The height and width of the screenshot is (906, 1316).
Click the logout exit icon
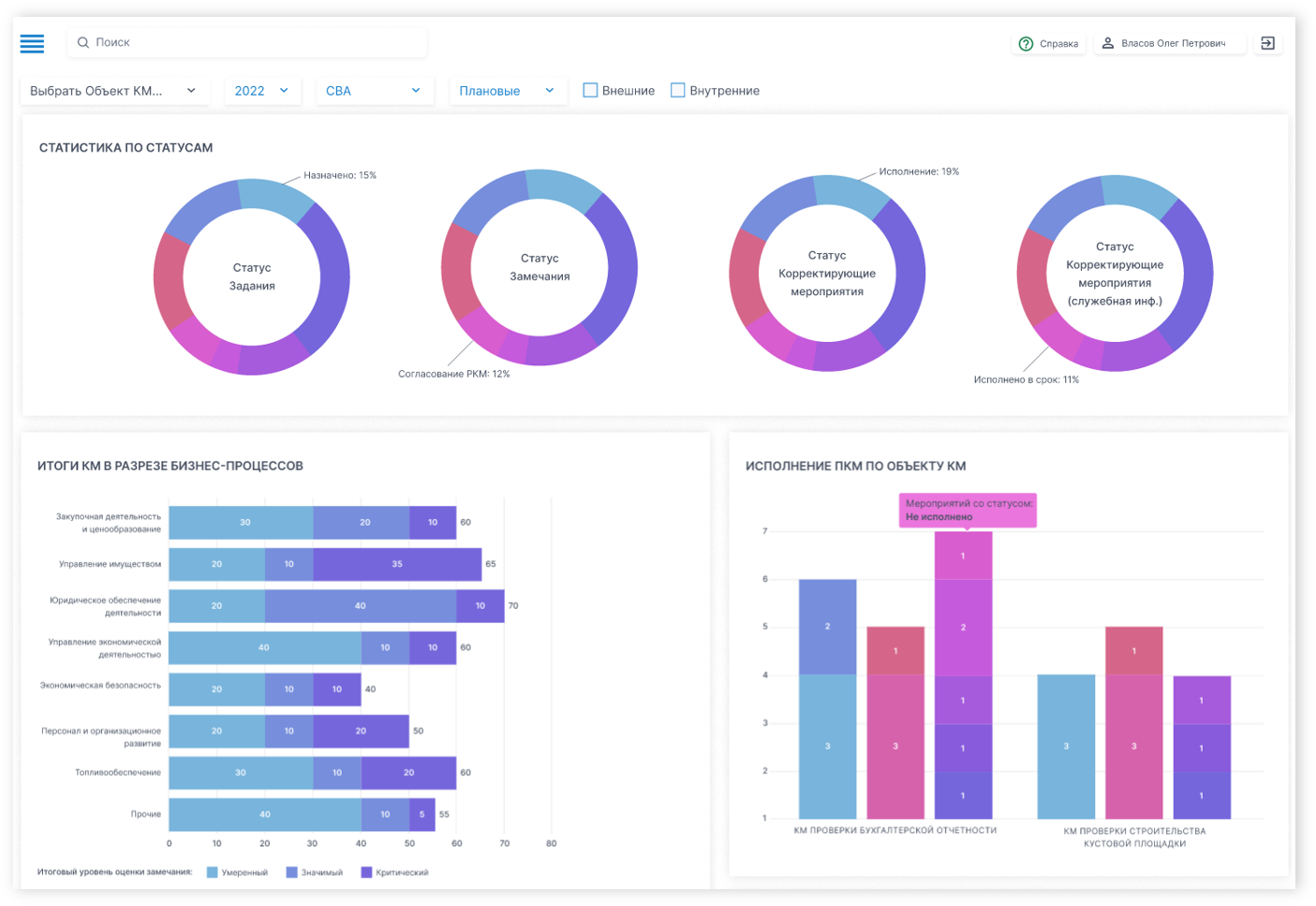point(1267,43)
